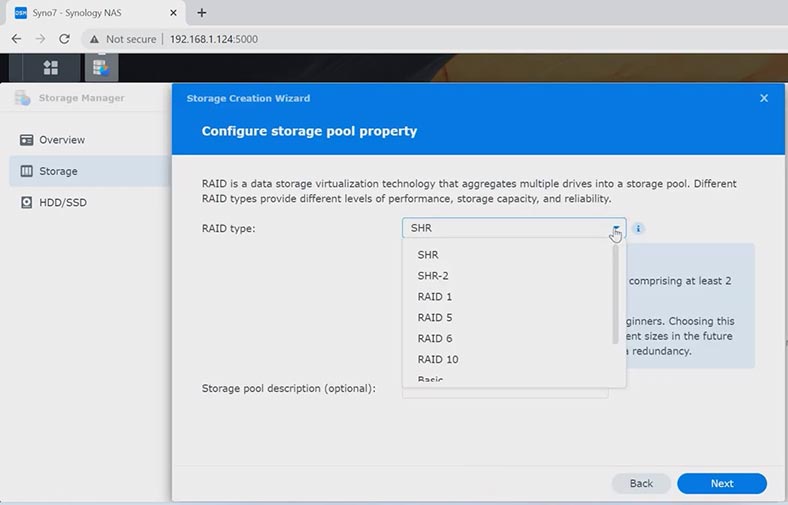Click the Storage Manager title icon

click(23, 98)
